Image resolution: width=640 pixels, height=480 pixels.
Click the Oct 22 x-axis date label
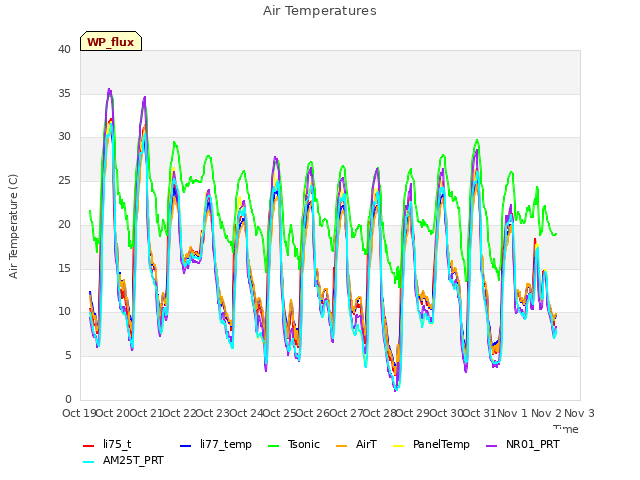(x=179, y=413)
